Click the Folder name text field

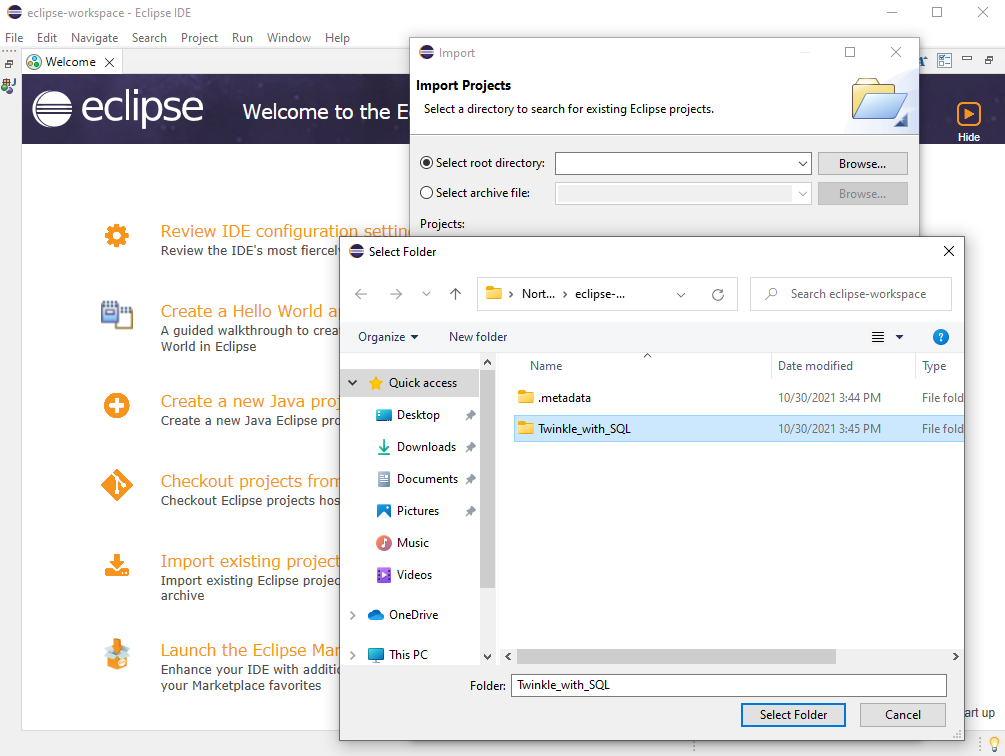(x=728, y=686)
